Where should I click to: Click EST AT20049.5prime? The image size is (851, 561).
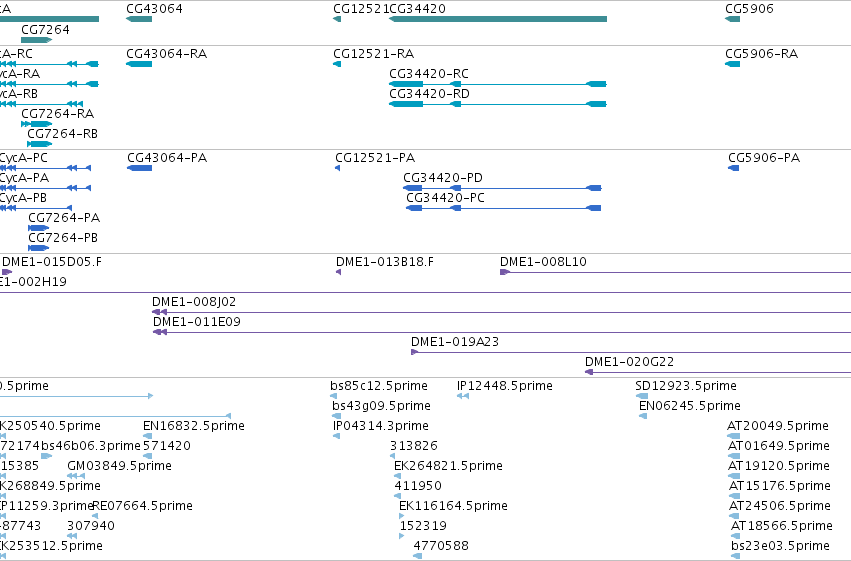coord(778,426)
